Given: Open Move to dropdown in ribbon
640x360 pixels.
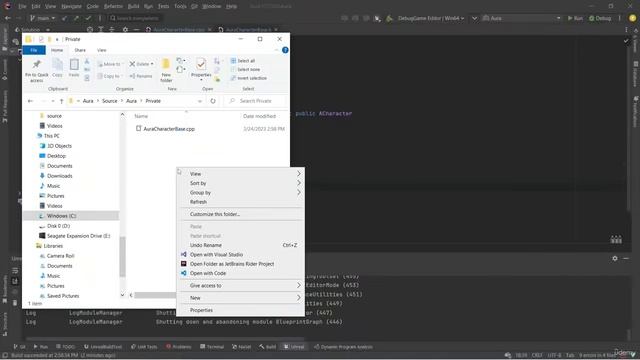Looking at the screenshot, I should (x=110, y=64).
